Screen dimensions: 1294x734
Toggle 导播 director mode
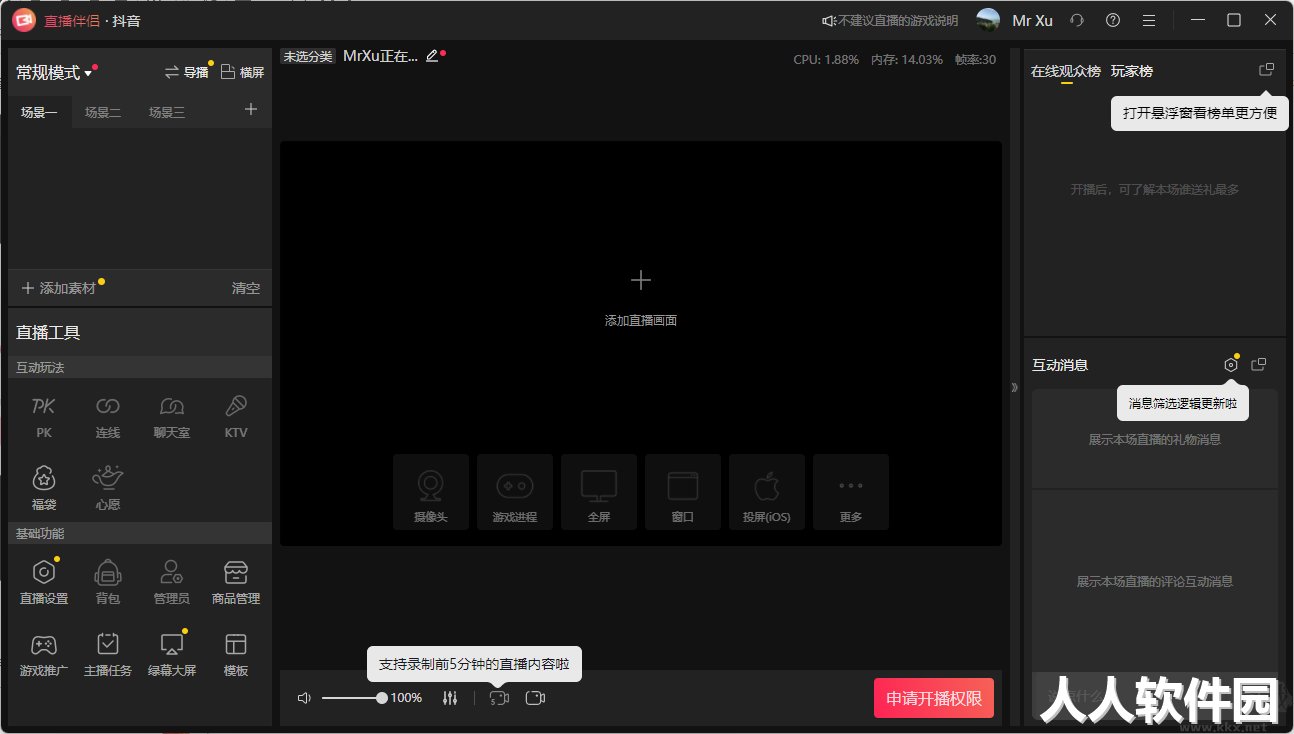[187, 72]
